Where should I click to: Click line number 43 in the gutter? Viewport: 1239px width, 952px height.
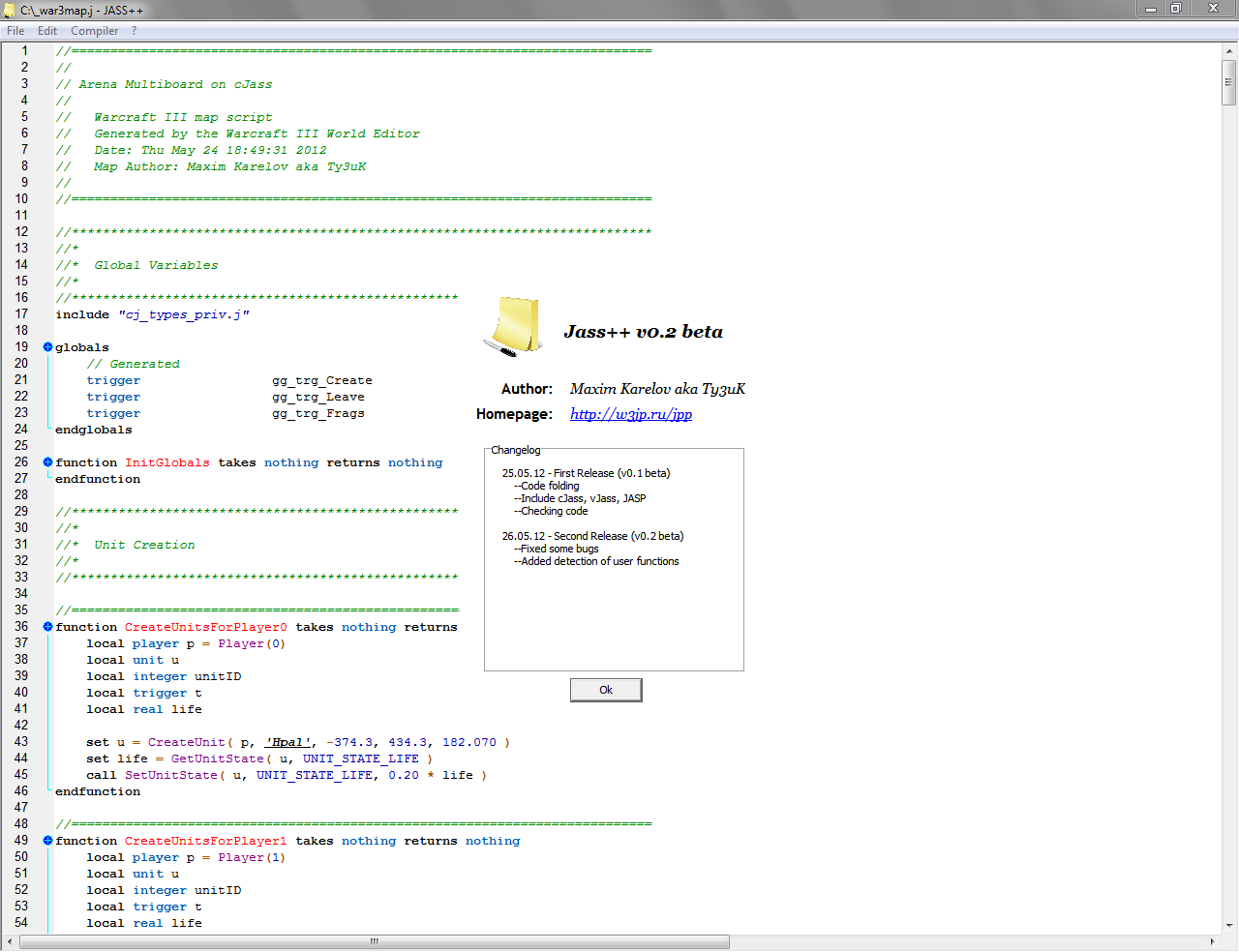[x=21, y=742]
